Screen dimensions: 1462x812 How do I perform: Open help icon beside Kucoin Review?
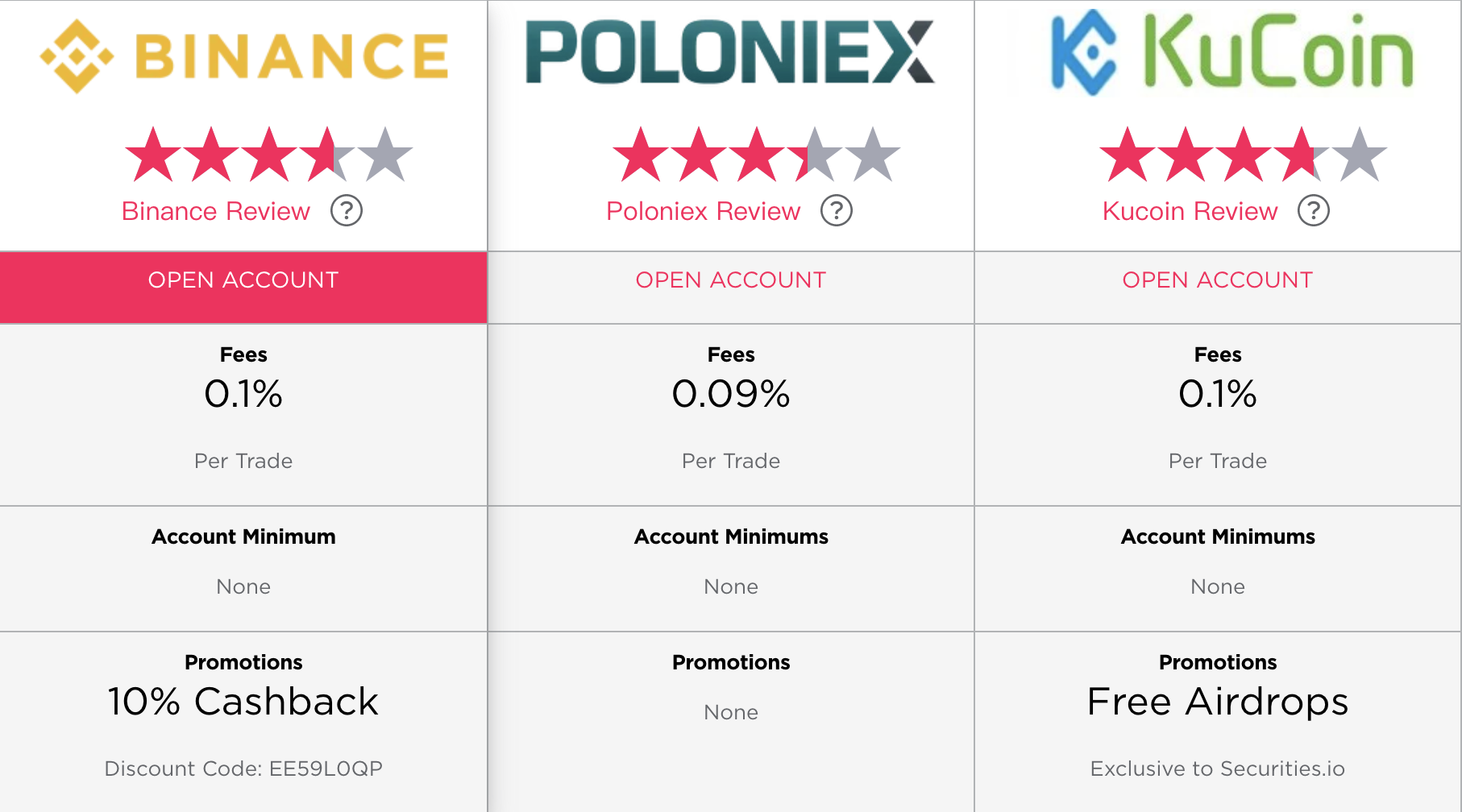click(1314, 211)
